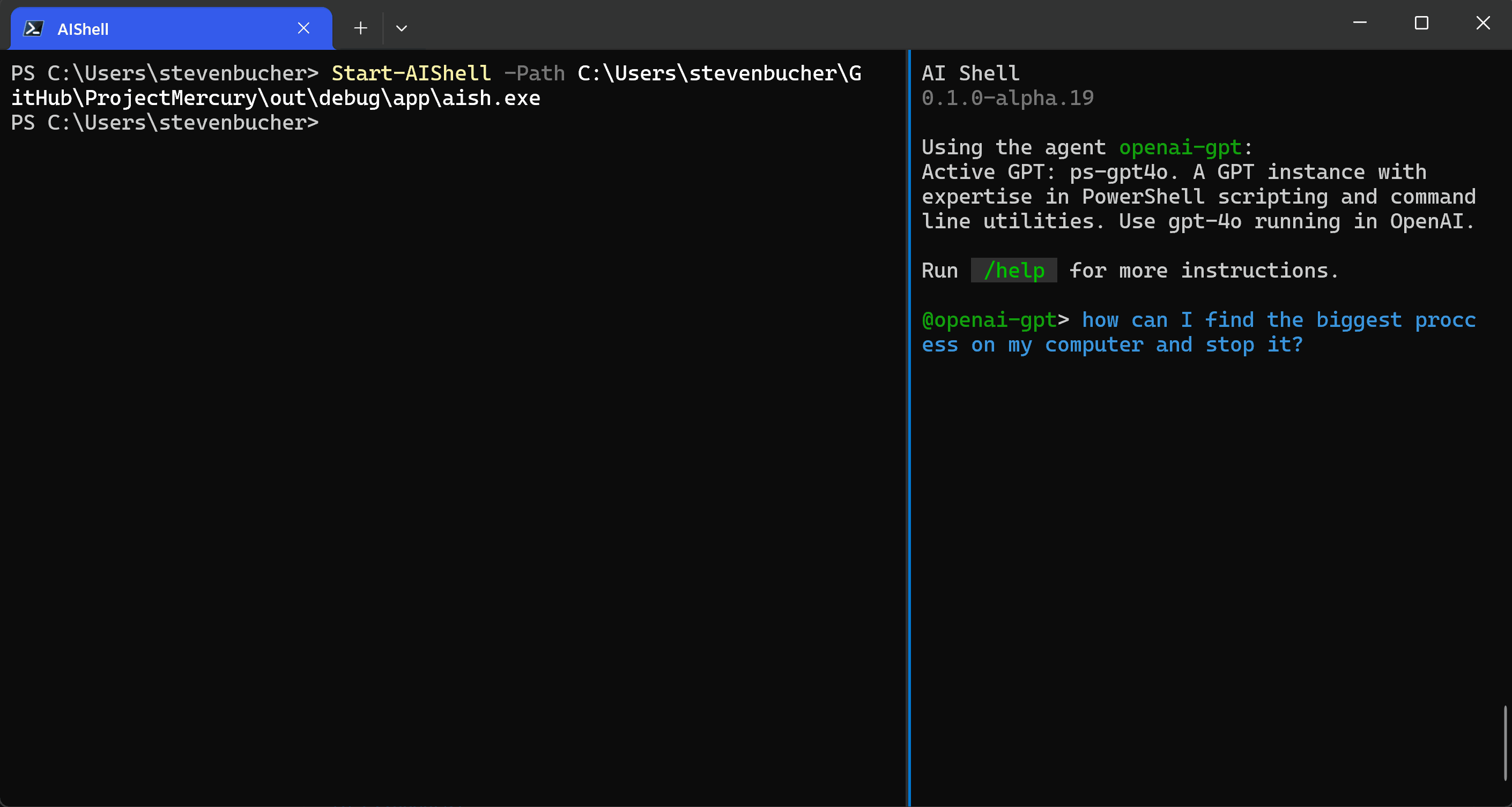The image size is (1512, 807).
Task: Click the /help command hint
Action: click(x=1014, y=271)
